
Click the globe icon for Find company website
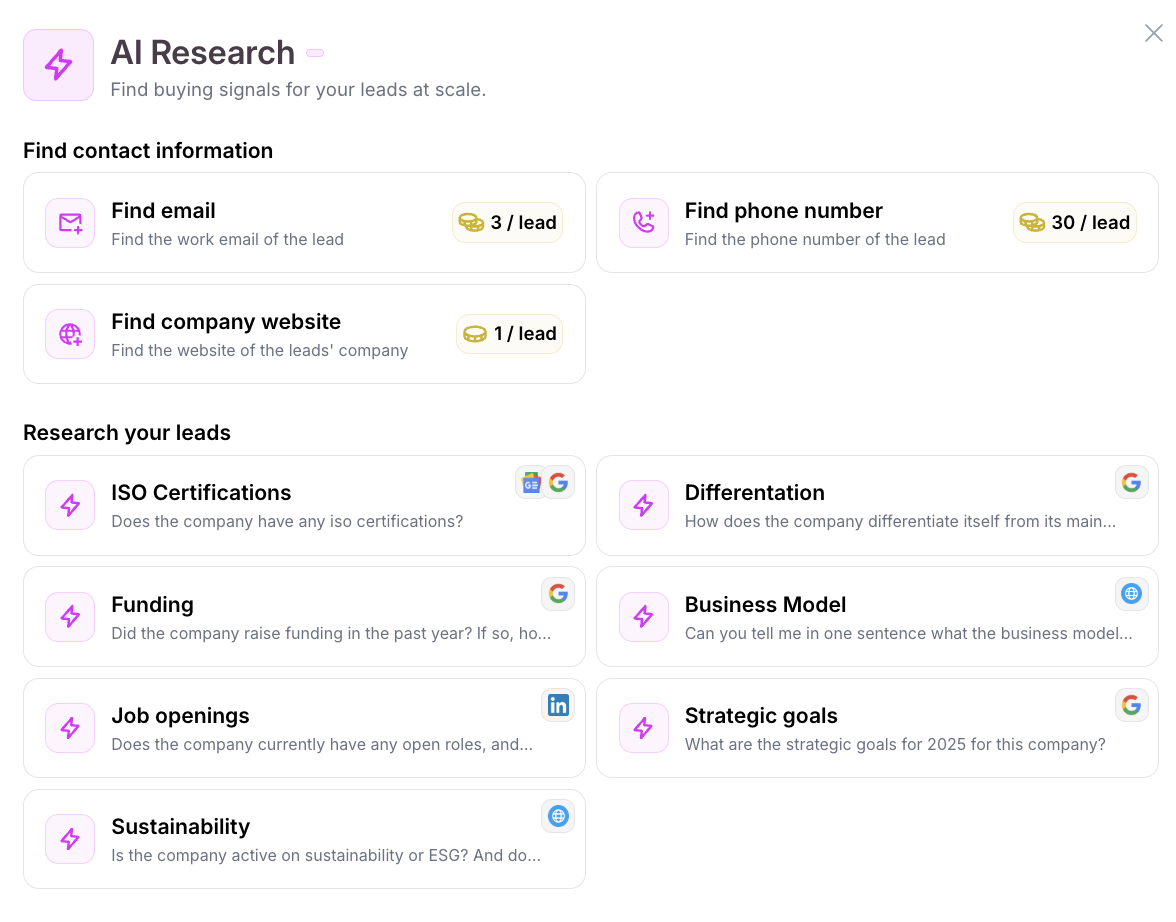coord(70,334)
